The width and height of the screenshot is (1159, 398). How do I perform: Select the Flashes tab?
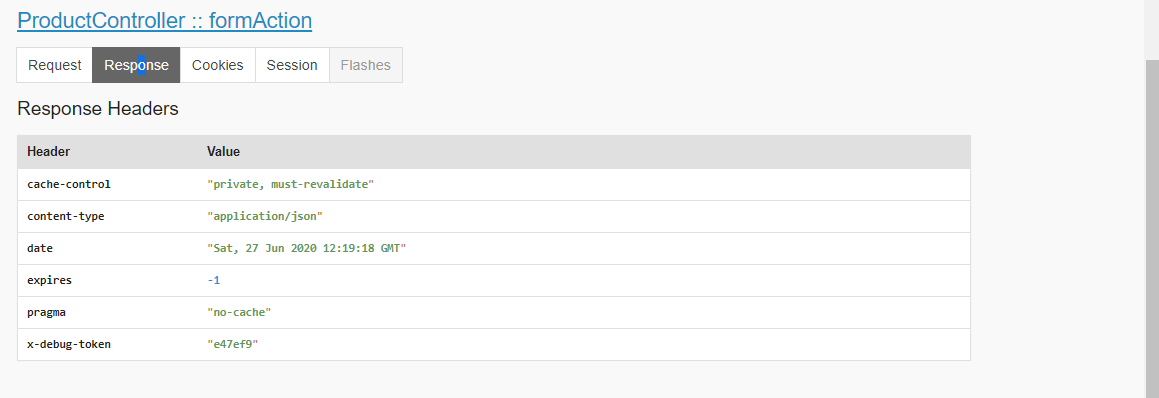click(365, 65)
